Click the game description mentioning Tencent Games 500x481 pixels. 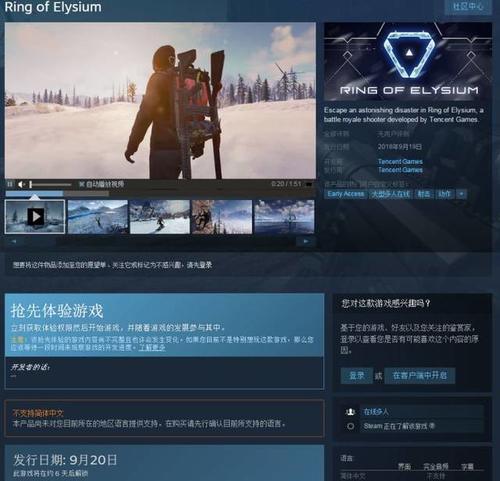[x=404, y=115]
